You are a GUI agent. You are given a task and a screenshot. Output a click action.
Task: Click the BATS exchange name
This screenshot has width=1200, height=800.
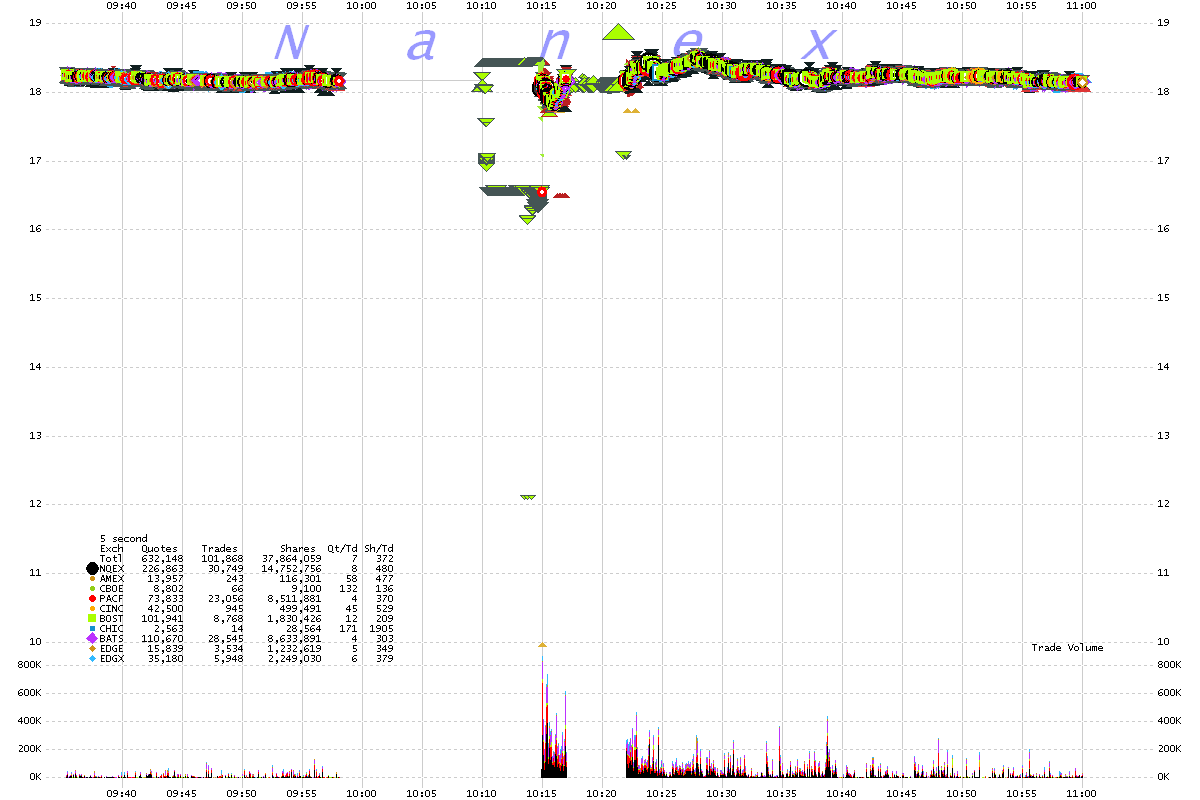click(x=112, y=639)
